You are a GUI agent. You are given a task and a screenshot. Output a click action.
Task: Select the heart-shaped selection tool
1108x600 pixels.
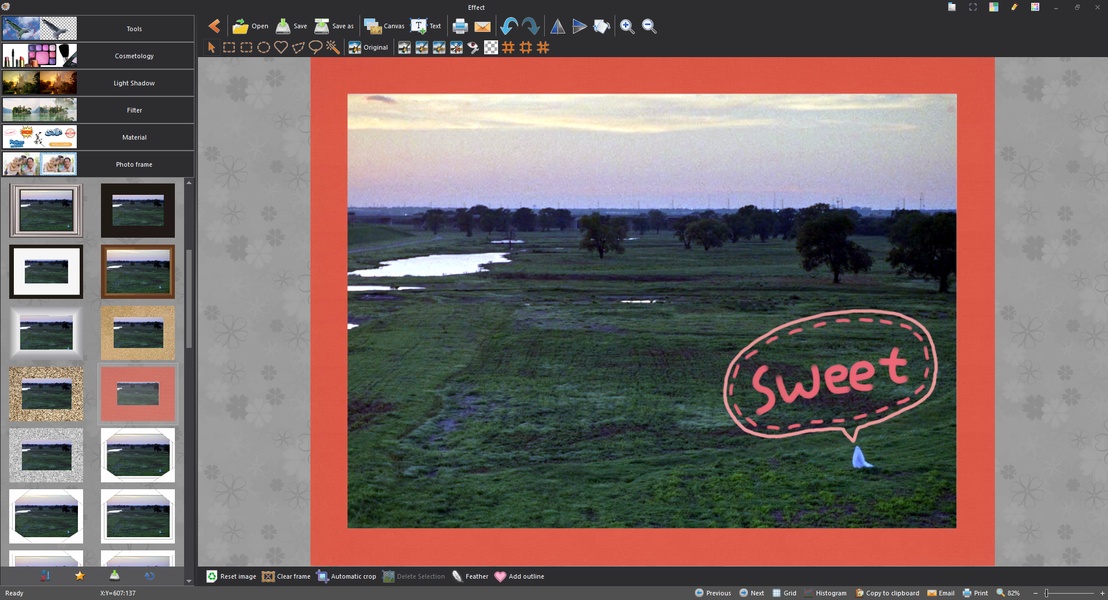(x=281, y=47)
